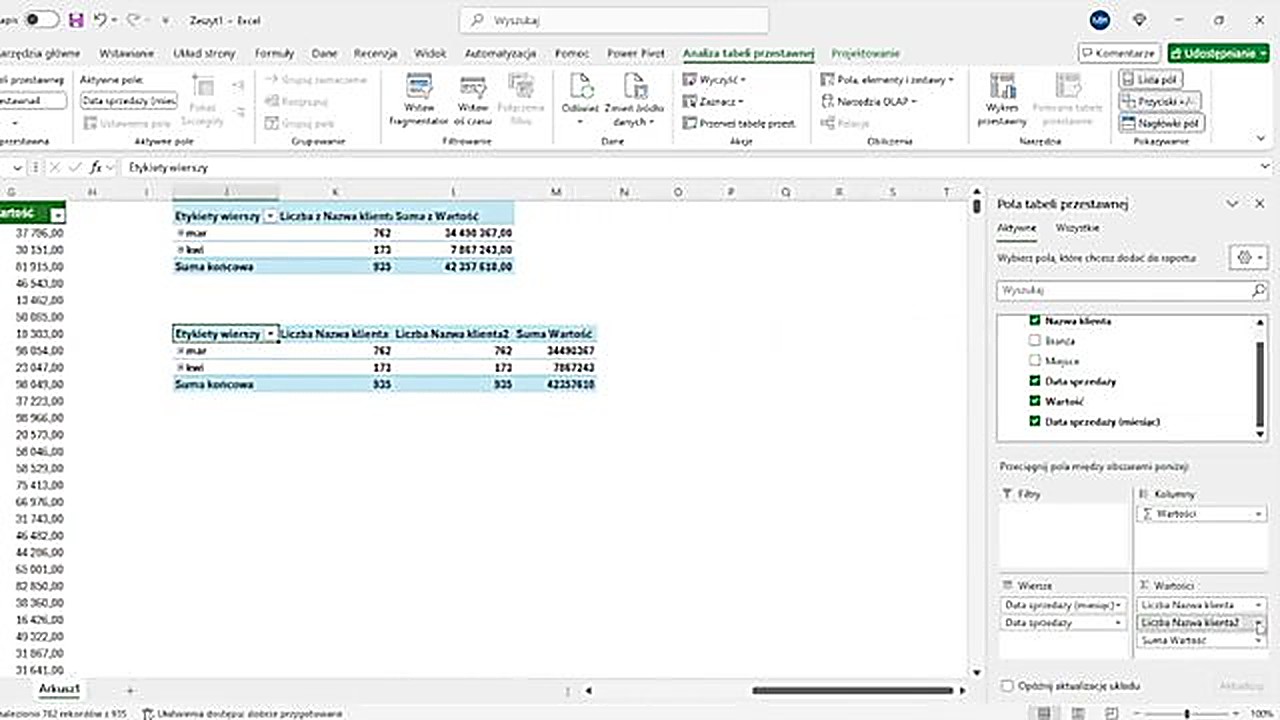
Task: Click the Undo arrow in title bar
Action: click(x=99, y=20)
